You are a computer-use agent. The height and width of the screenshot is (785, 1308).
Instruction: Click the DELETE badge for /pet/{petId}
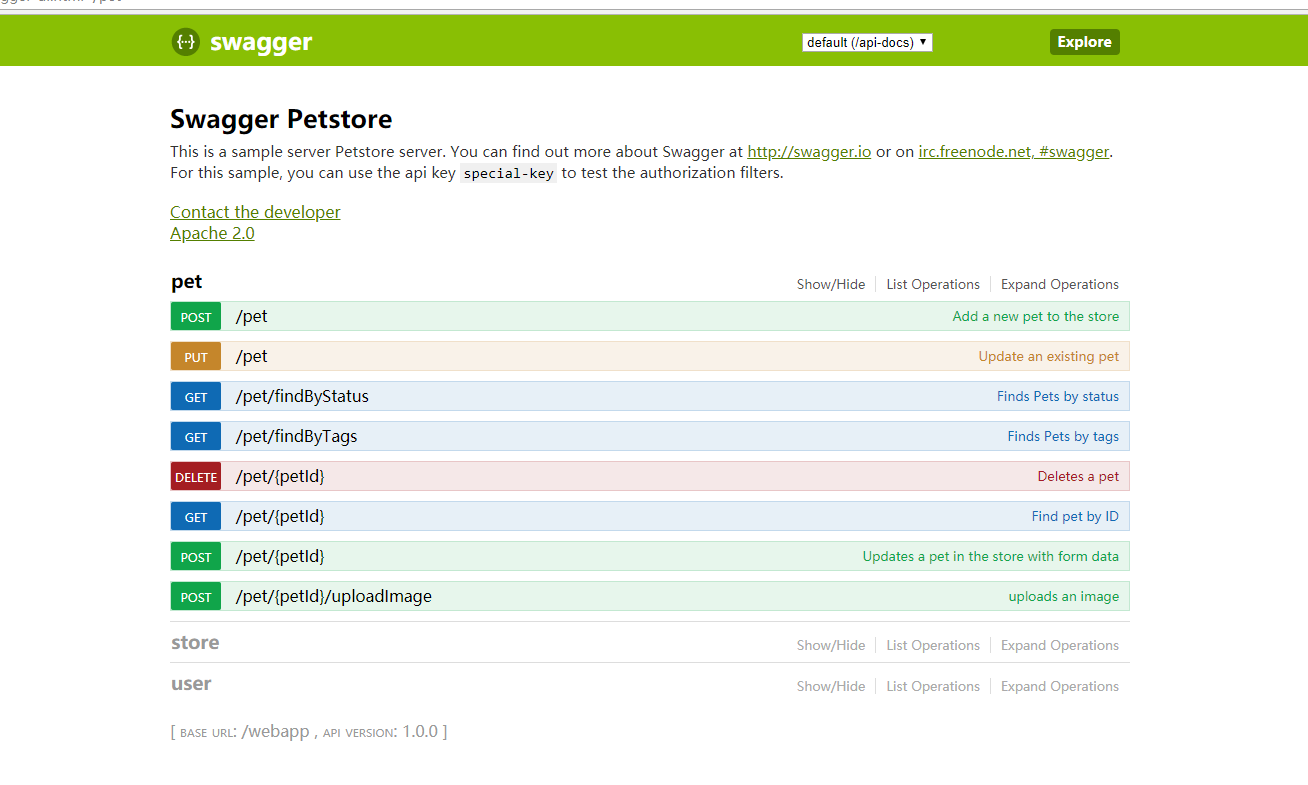coord(196,476)
